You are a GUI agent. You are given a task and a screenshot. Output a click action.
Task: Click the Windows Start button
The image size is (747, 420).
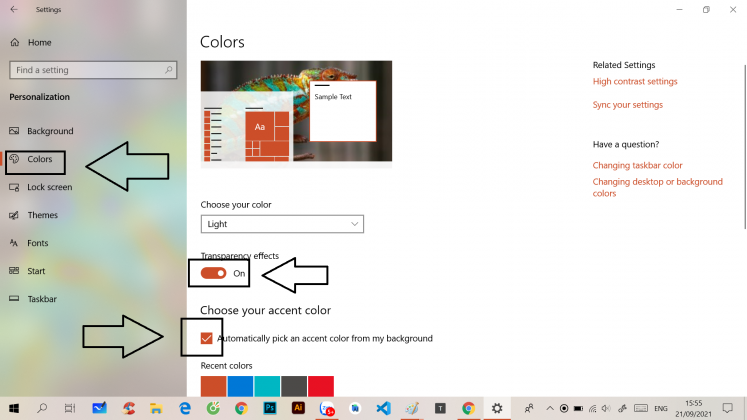click(14, 408)
